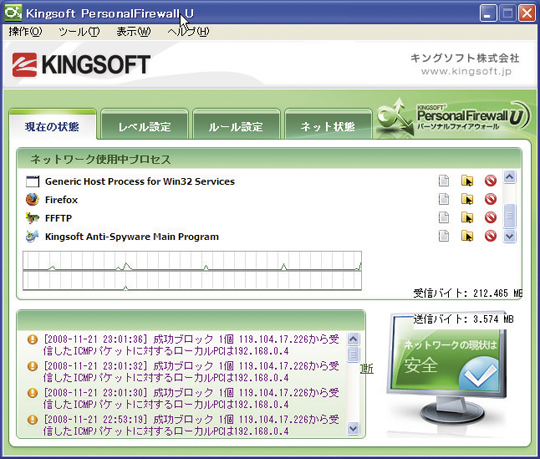Image resolution: width=540 pixels, height=459 pixels.
Task: Block Firefox with its red prohibit icon
Action: [490, 199]
